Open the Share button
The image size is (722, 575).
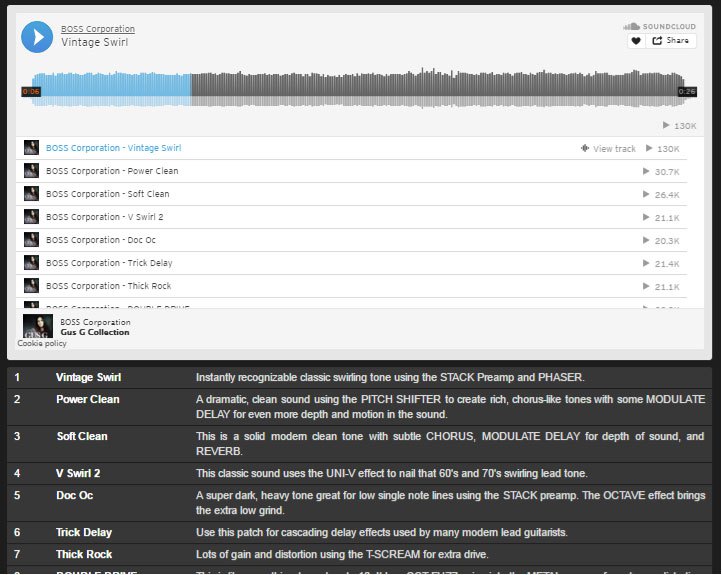pos(671,41)
